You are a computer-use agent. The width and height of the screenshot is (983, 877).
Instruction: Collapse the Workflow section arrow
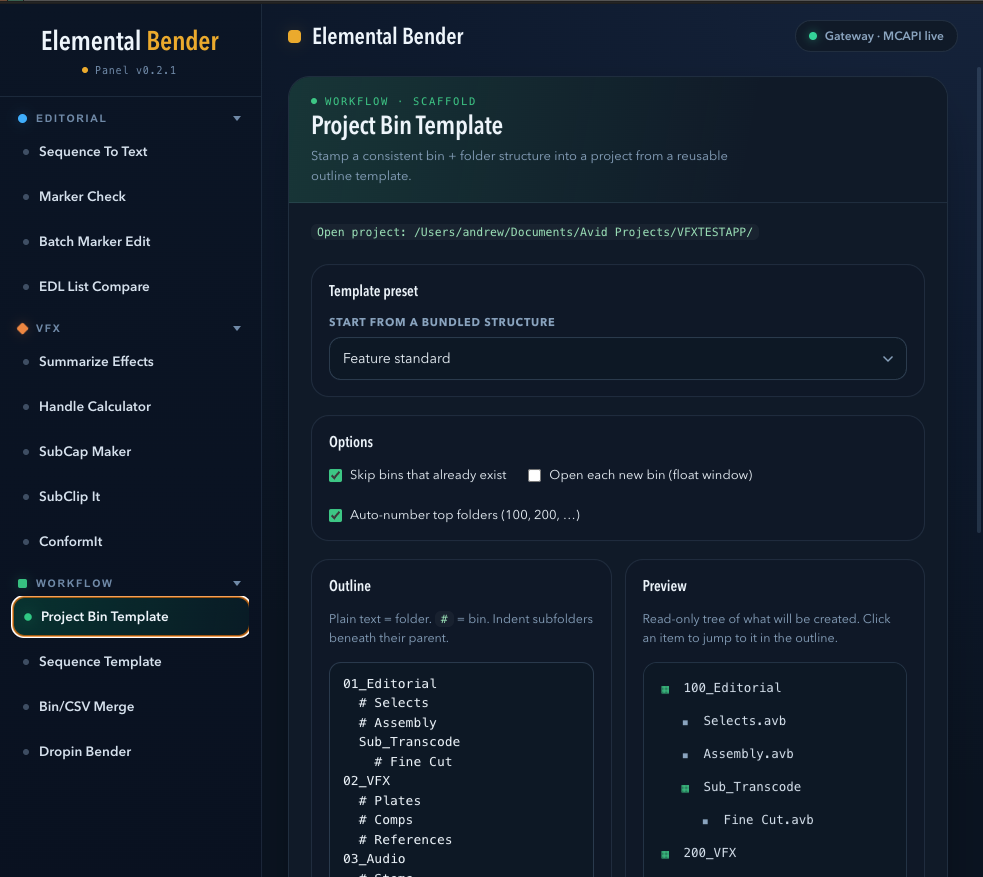point(237,584)
